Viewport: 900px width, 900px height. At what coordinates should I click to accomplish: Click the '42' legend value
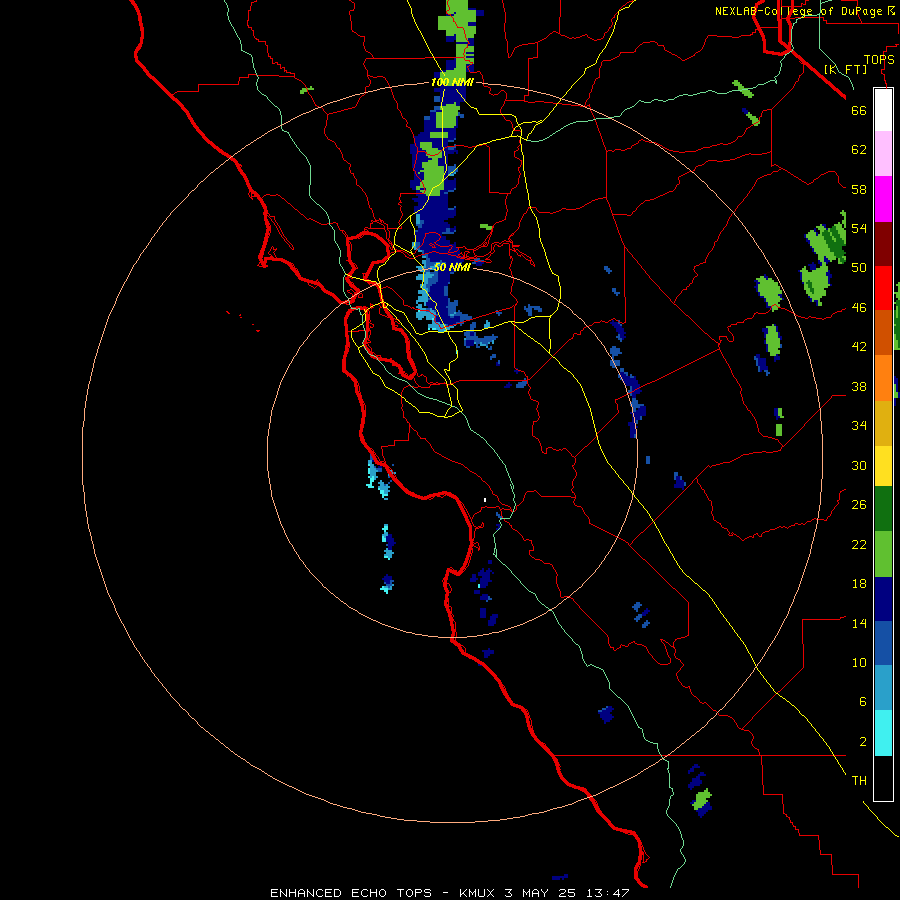click(x=859, y=347)
